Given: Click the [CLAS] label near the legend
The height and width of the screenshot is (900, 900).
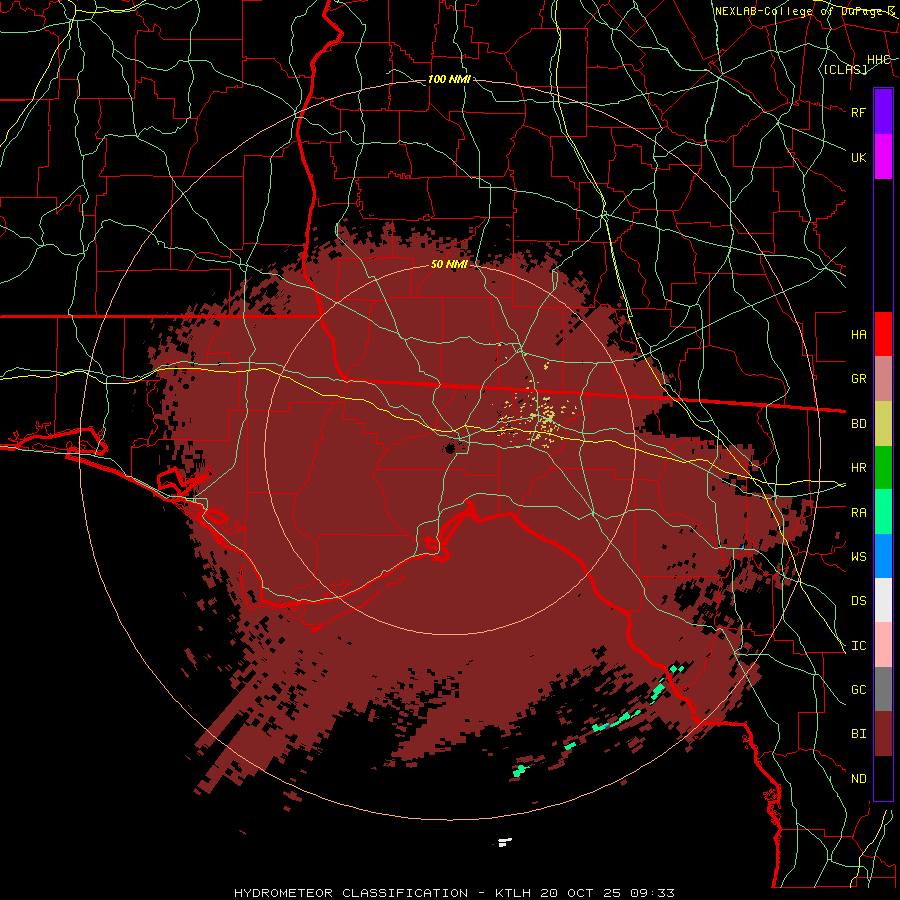Looking at the screenshot, I should pyautogui.click(x=845, y=69).
